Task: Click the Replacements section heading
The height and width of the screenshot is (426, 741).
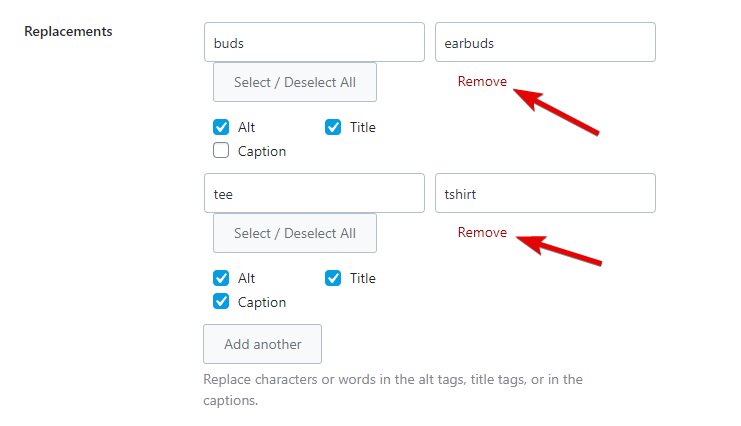Action: pyautogui.click(x=68, y=31)
